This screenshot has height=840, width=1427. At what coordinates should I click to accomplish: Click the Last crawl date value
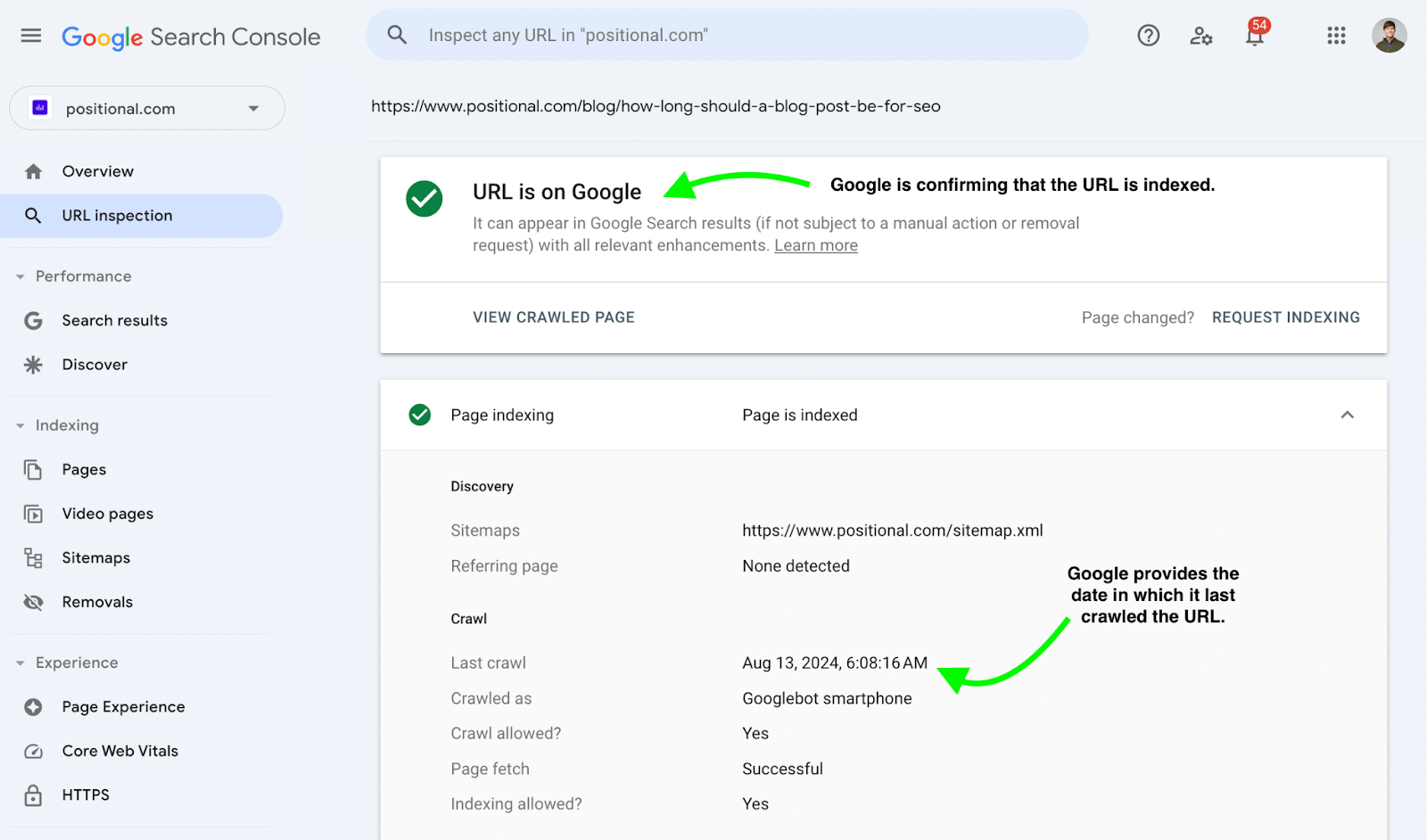pyautogui.click(x=835, y=663)
